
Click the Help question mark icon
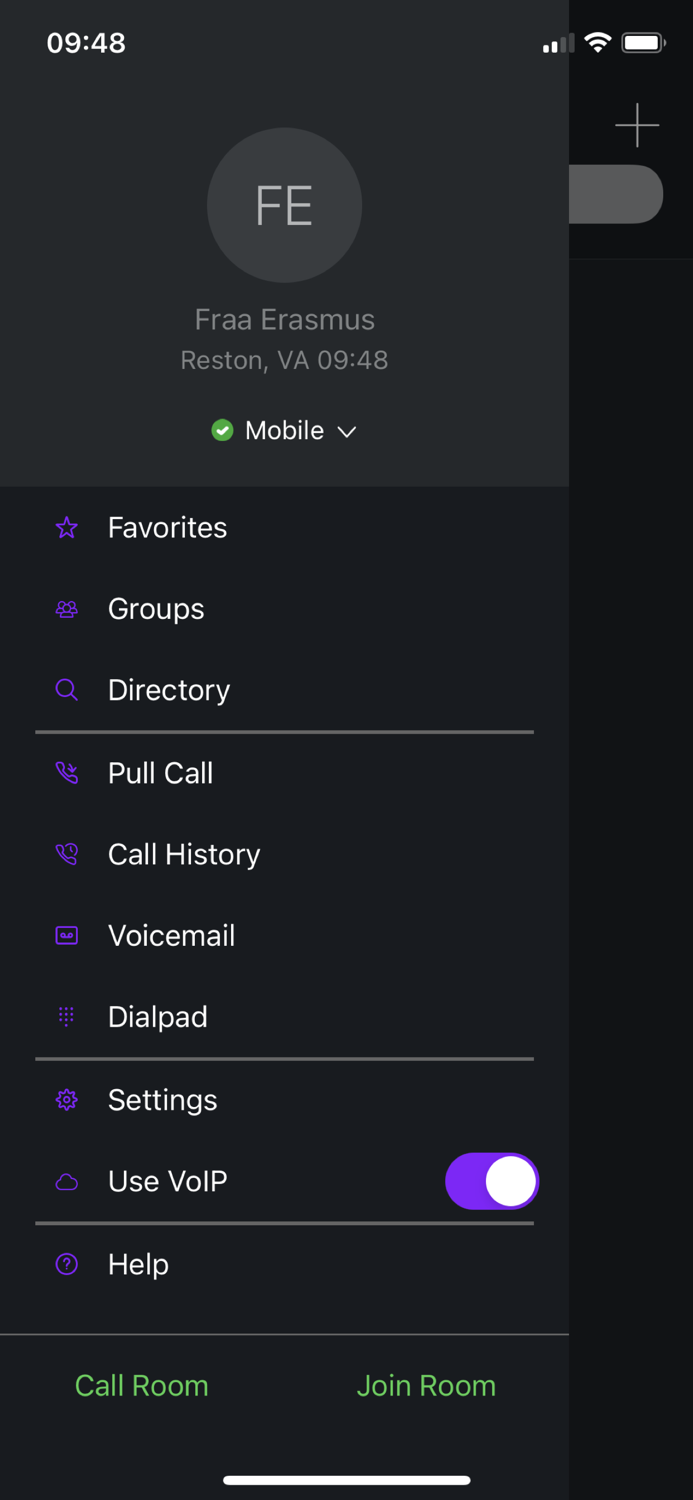[67, 1265]
